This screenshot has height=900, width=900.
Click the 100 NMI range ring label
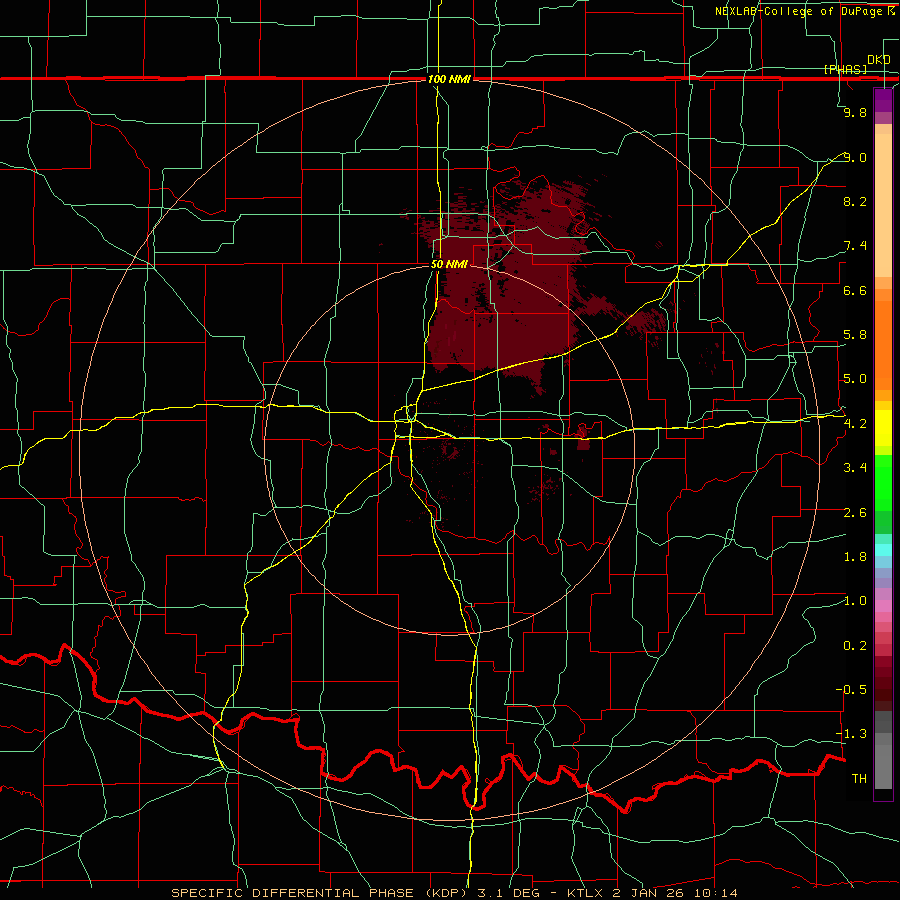click(449, 79)
